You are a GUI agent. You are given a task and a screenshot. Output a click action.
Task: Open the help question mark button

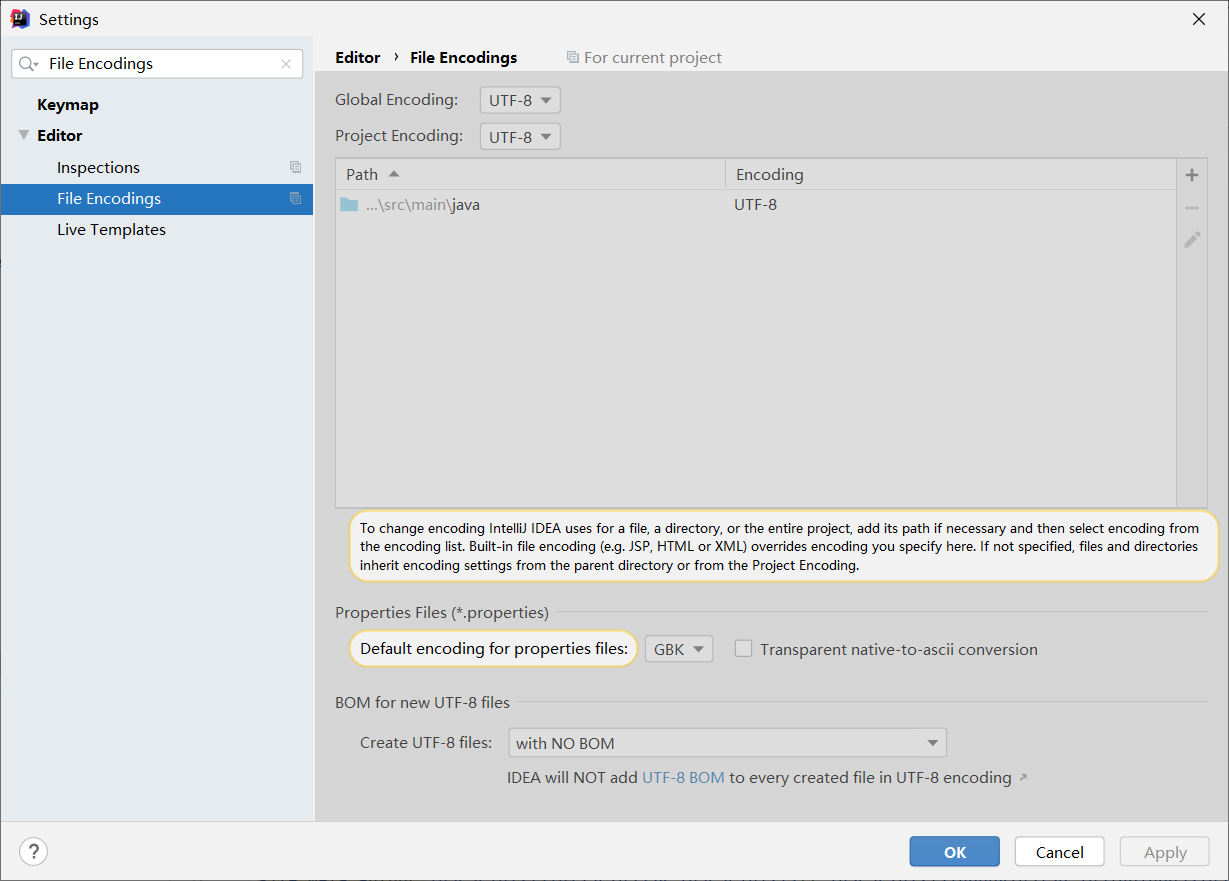point(33,851)
